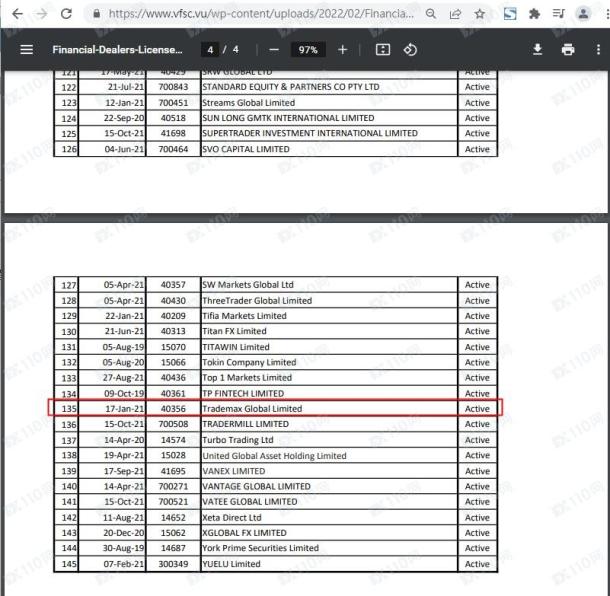Print the PDF document
The width and height of the screenshot is (610, 596).
point(568,50)
